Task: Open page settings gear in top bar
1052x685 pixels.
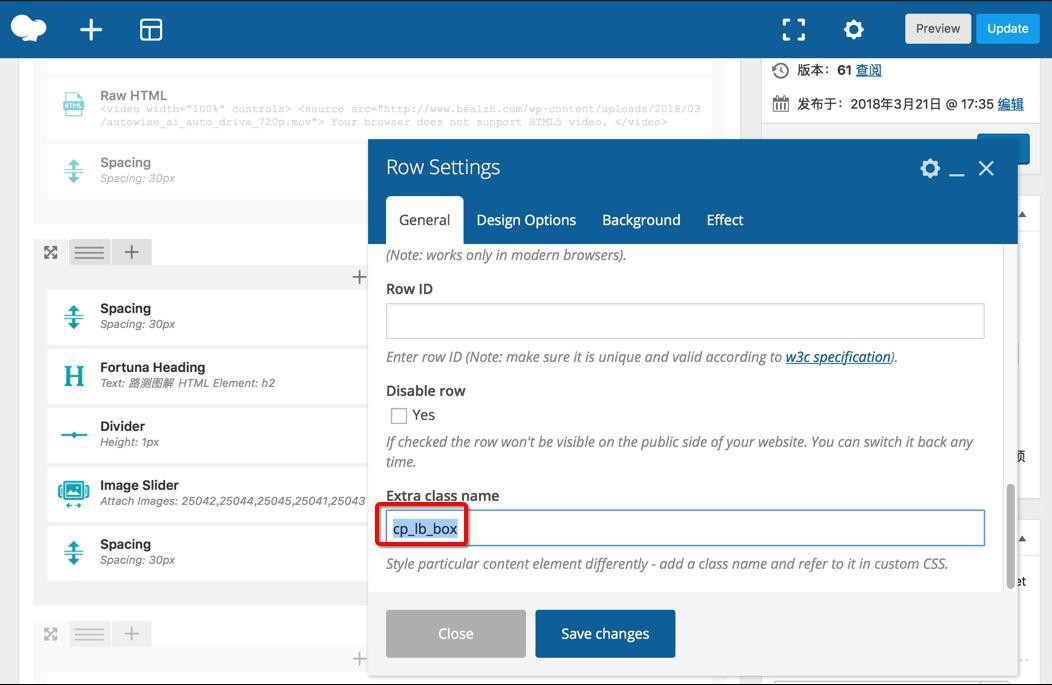Action: [x=853, y=30]
